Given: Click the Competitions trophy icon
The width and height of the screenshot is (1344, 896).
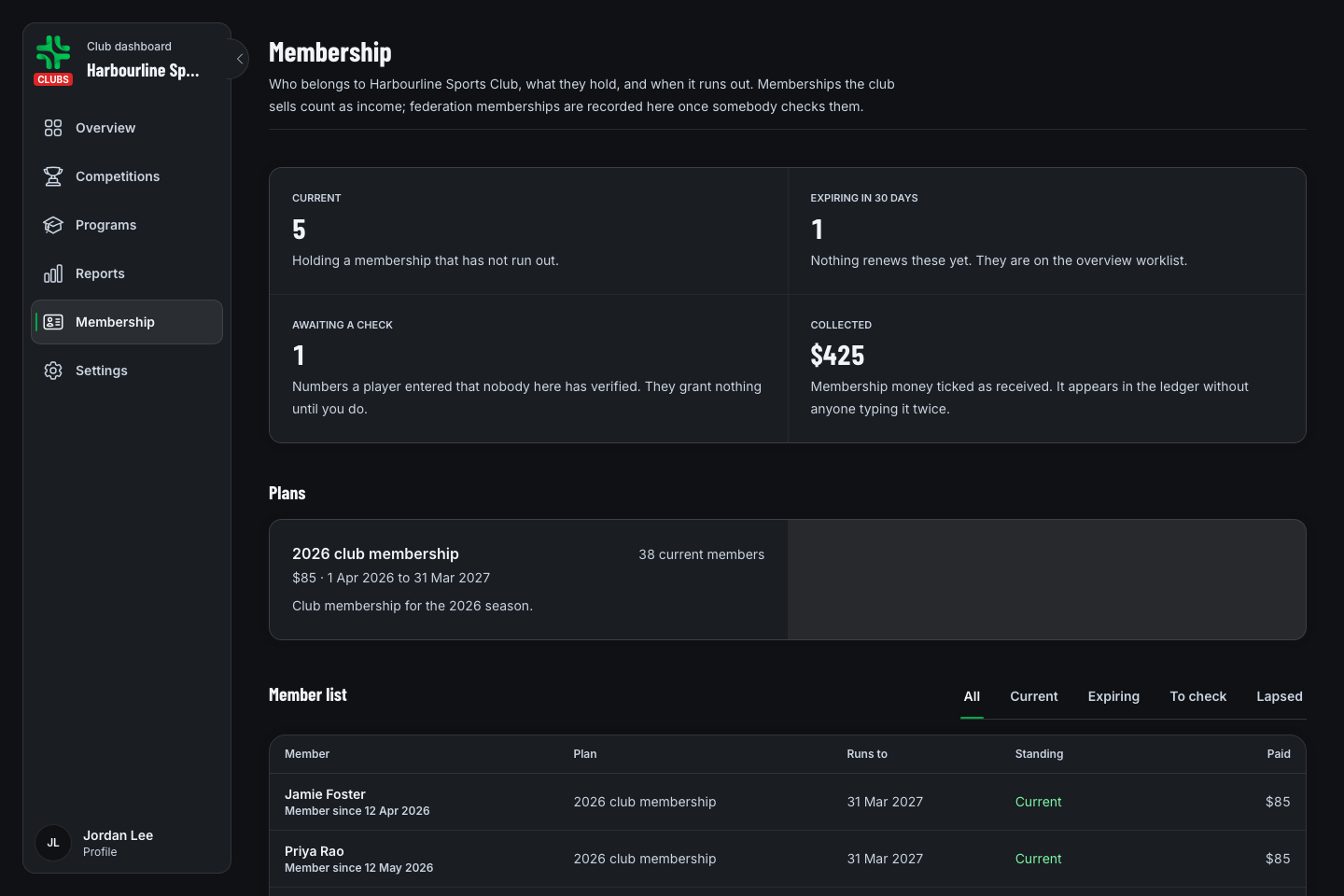Looking at the screenshot, I should pyautogui.click(x=53, y=176).
